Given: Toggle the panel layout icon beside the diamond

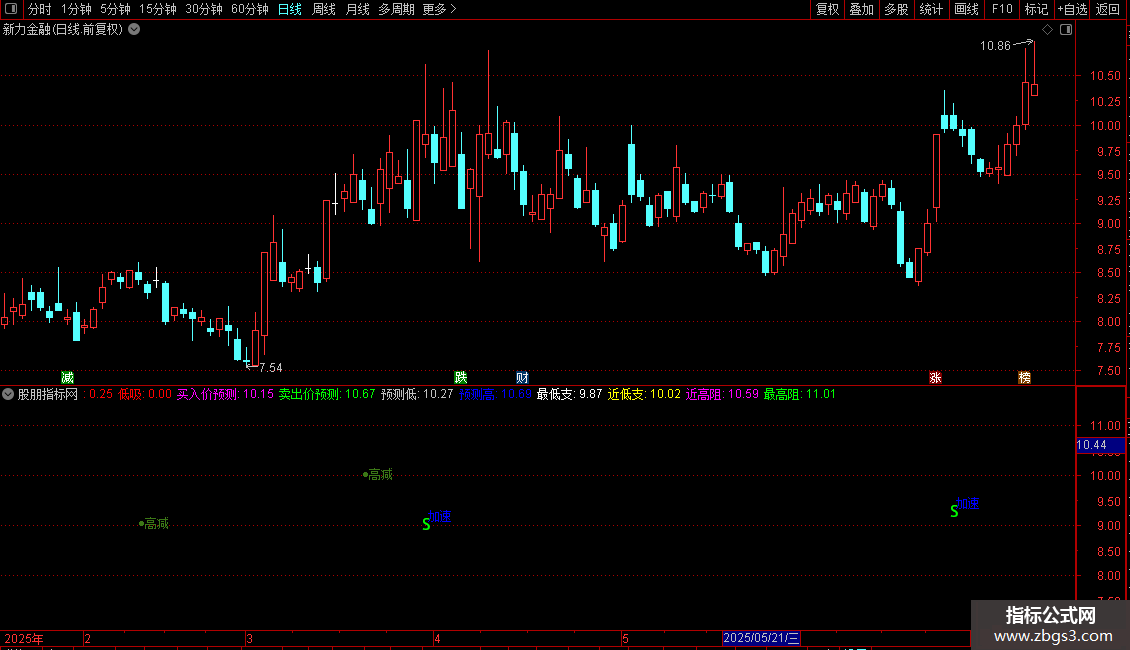Looking at the screenshot, I should tap(1066, 30).
